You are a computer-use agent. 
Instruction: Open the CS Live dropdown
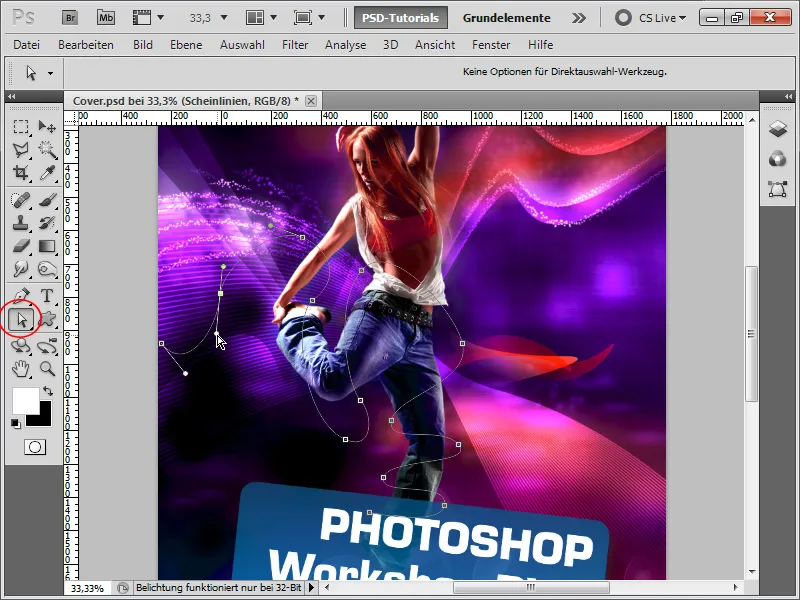pos(651,18)
